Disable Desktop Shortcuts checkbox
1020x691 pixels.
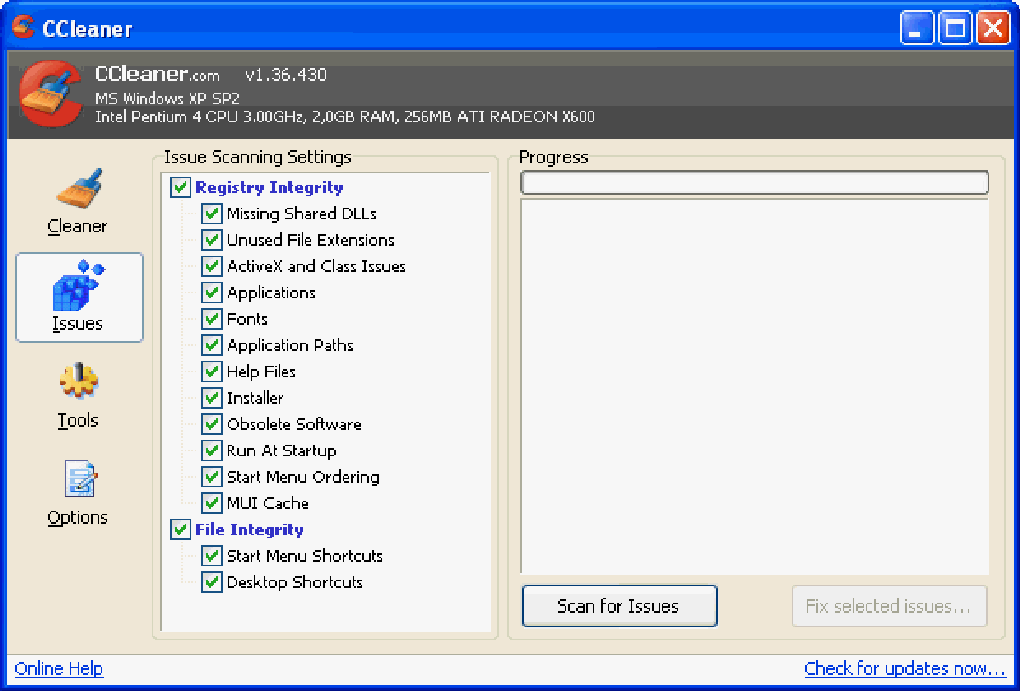(211, 582)
